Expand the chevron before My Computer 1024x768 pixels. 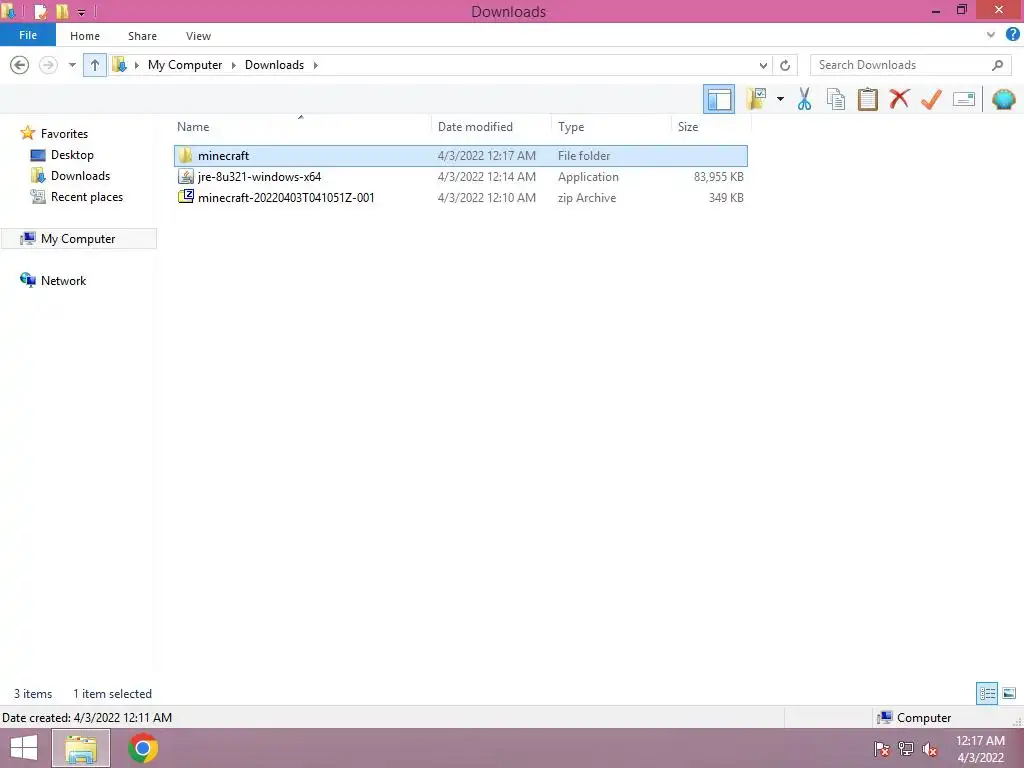tap(136, 65)
